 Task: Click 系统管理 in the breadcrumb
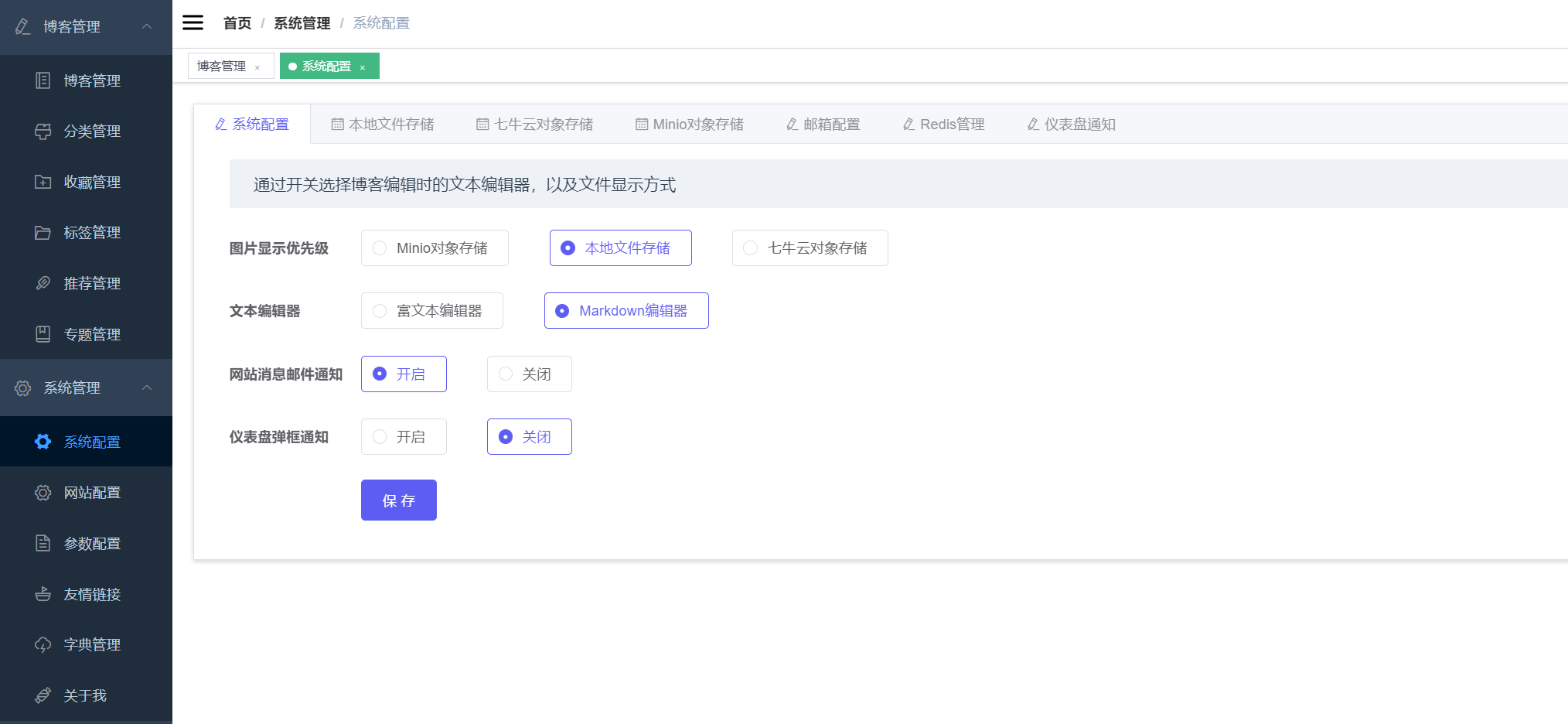(x=302, y=23)
